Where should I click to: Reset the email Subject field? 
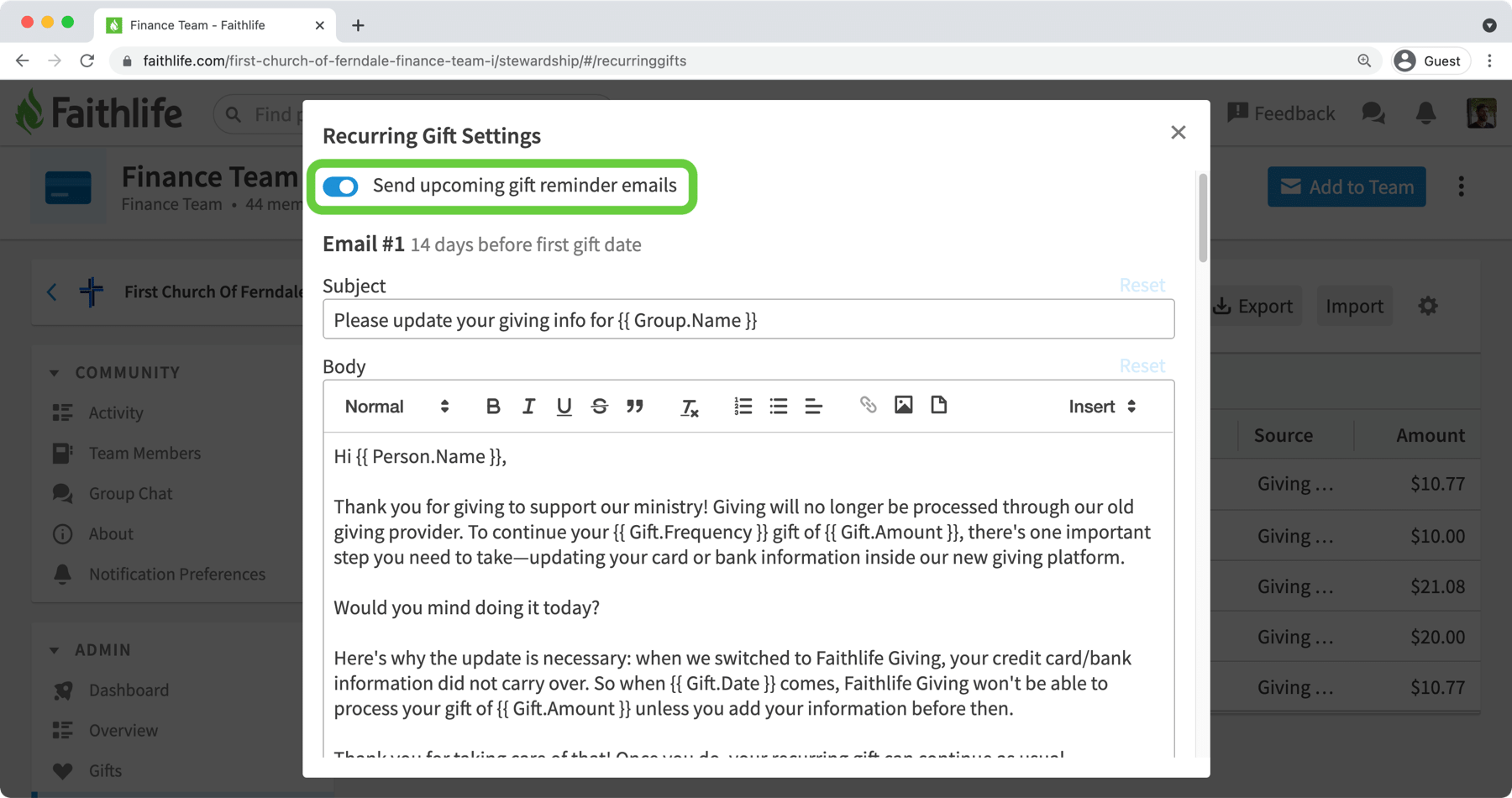click(x=1142, y=286)
